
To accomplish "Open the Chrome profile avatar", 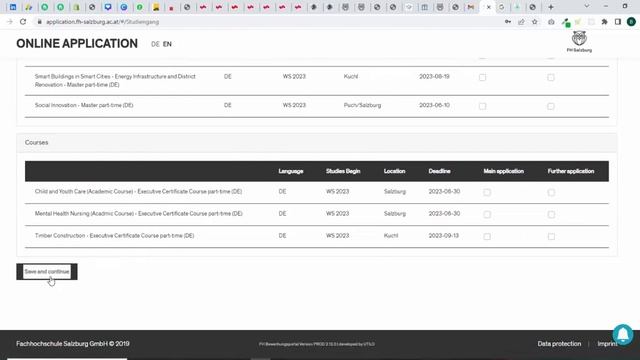I will point(631,22).
